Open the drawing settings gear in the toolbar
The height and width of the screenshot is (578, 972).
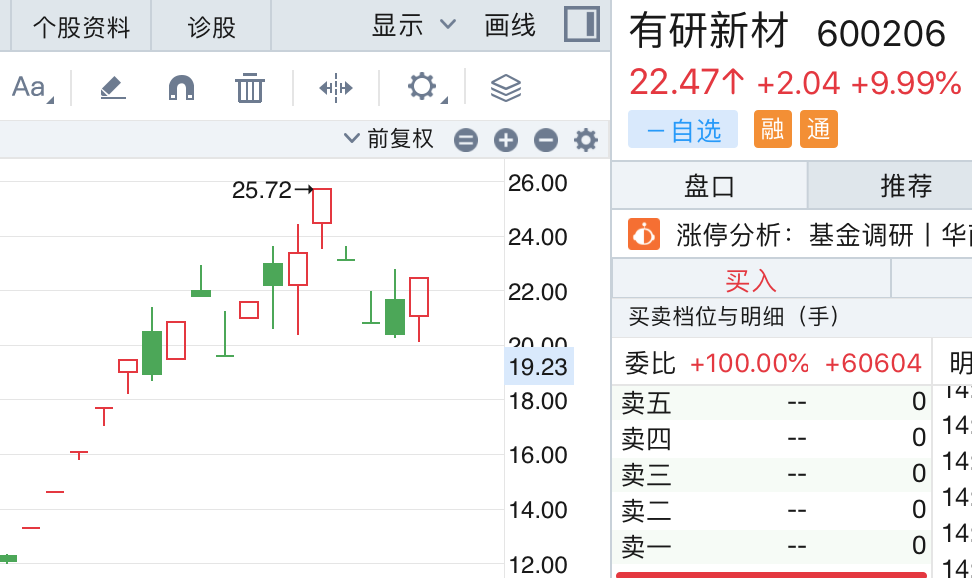[422, 87]
